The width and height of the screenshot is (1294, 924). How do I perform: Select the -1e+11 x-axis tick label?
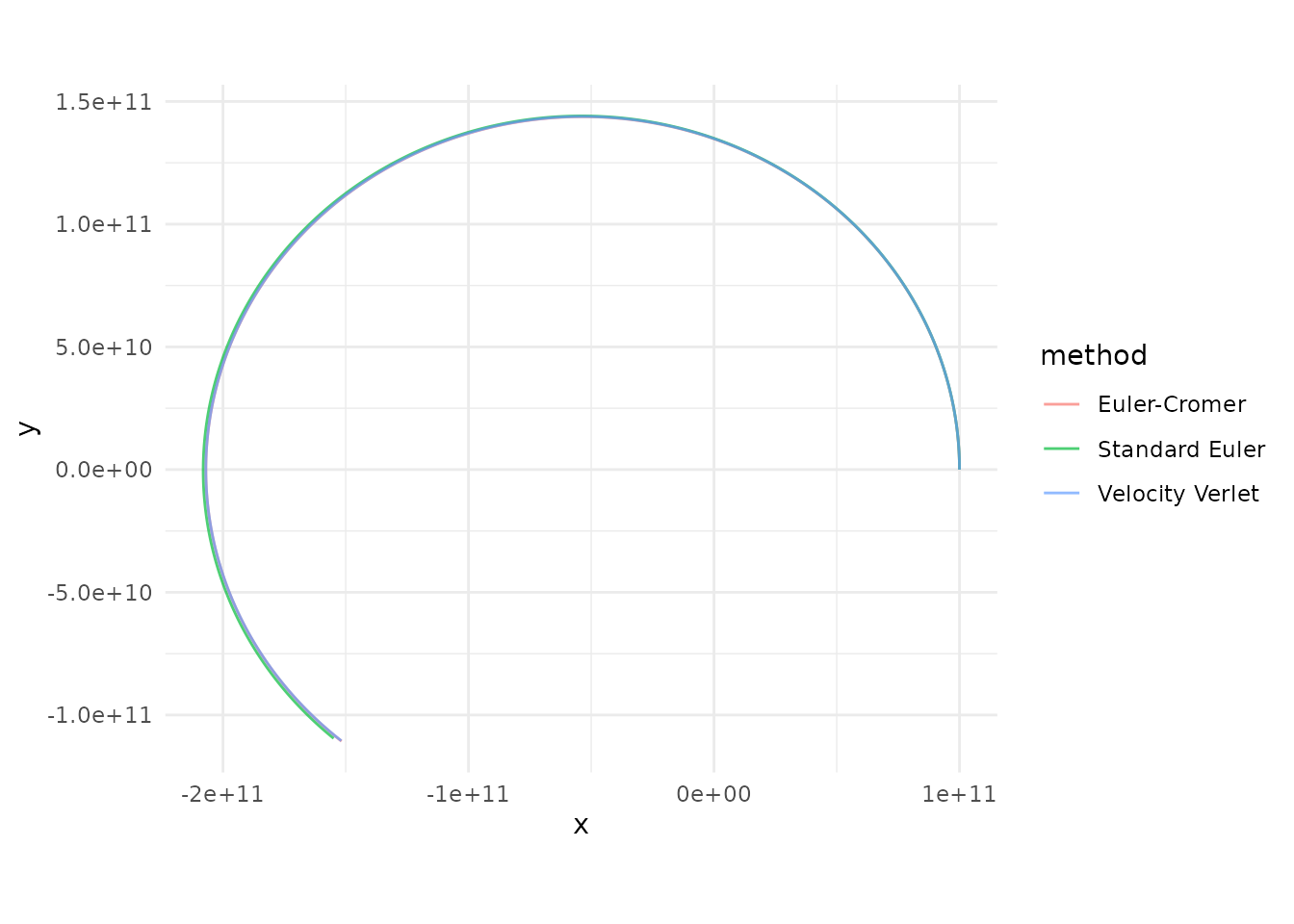(x=468, y=794)
